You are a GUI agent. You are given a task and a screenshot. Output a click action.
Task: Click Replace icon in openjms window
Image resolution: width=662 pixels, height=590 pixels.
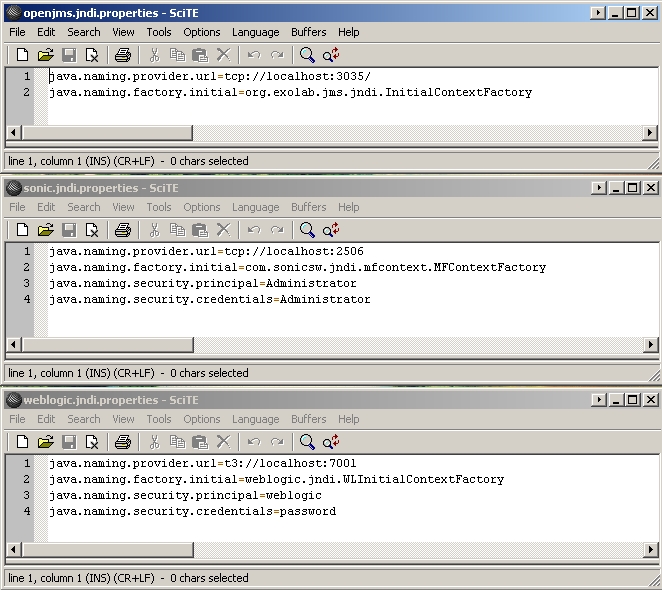(331, 55)
